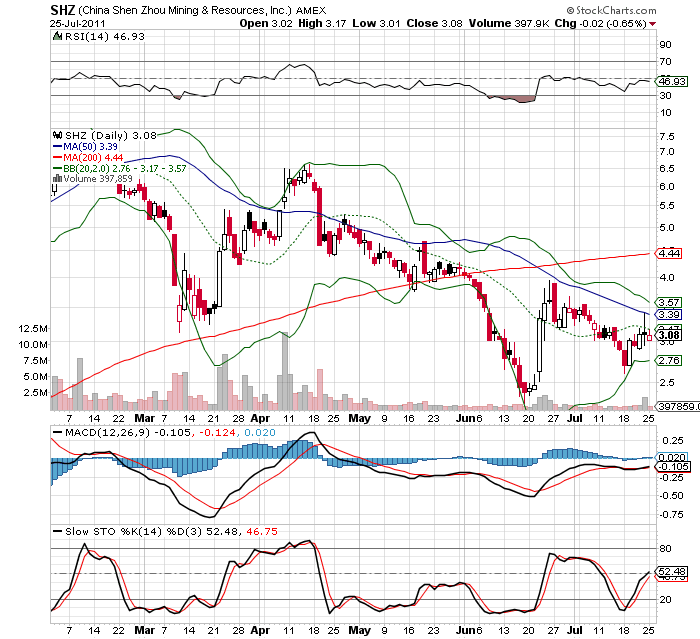Click Jul on the price panel date axis
Viewport: 700px width, 639px height.
(575, 418)
